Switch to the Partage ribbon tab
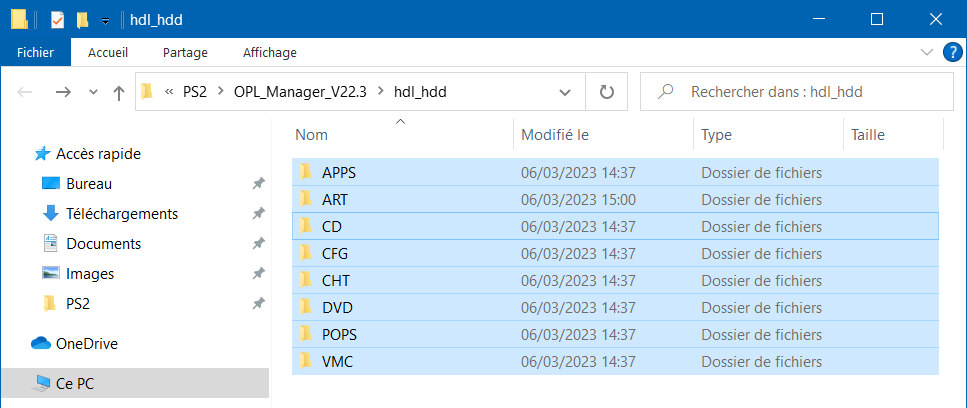Screen dimensions: 967x408 pos(185,53)
